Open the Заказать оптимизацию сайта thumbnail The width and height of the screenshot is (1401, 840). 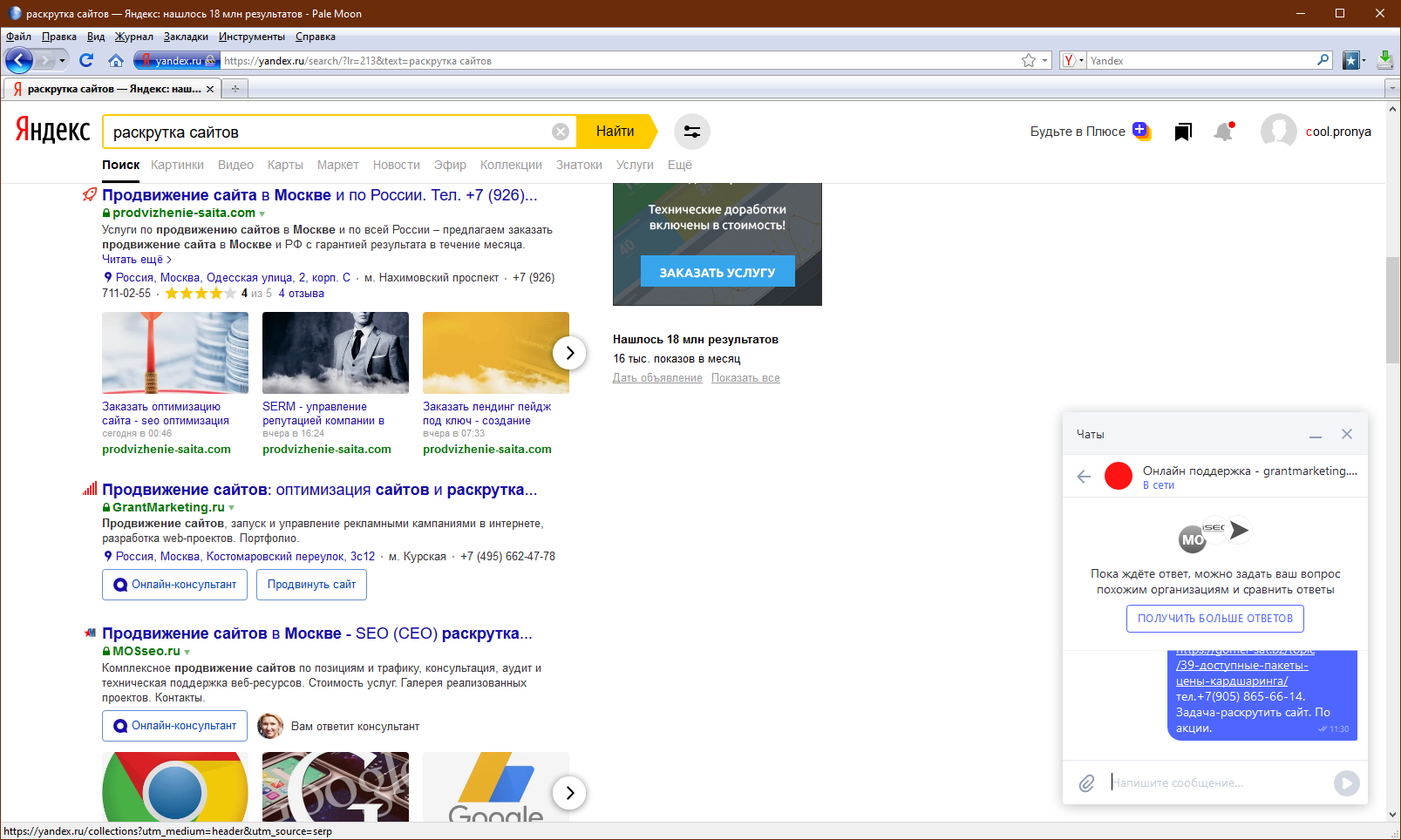point(175,353)
